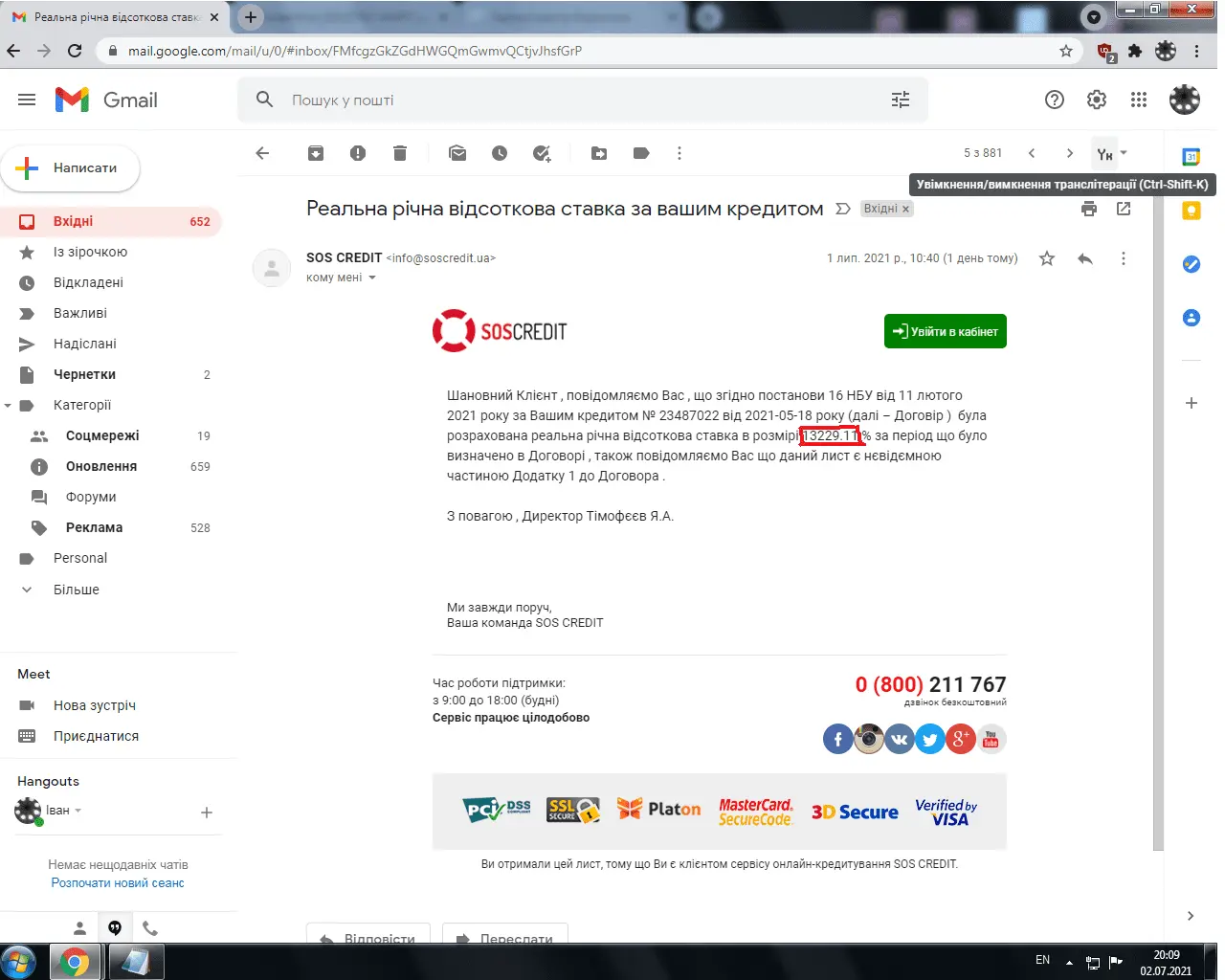This screenshot has height=980, width=1225.
Task: Delete the email with trash icon
Action: [400, 153]
